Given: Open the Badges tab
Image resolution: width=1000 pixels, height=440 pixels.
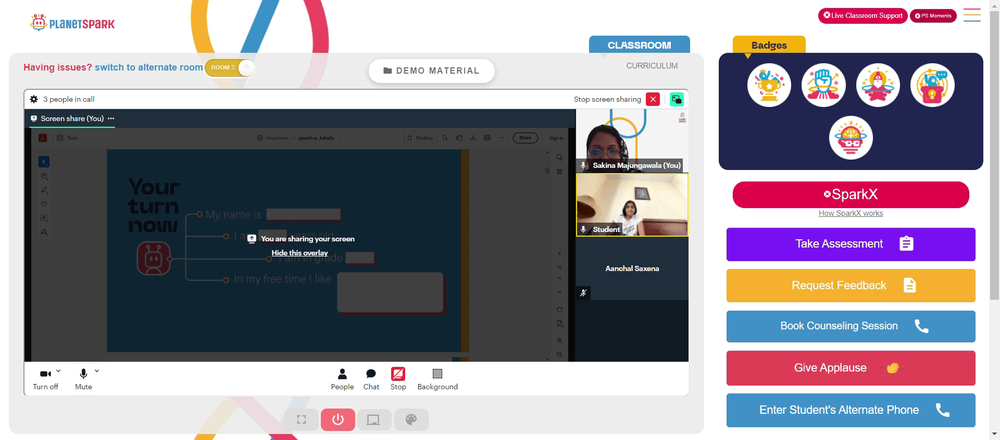Looking at the screenshot, I should [768, 45].
